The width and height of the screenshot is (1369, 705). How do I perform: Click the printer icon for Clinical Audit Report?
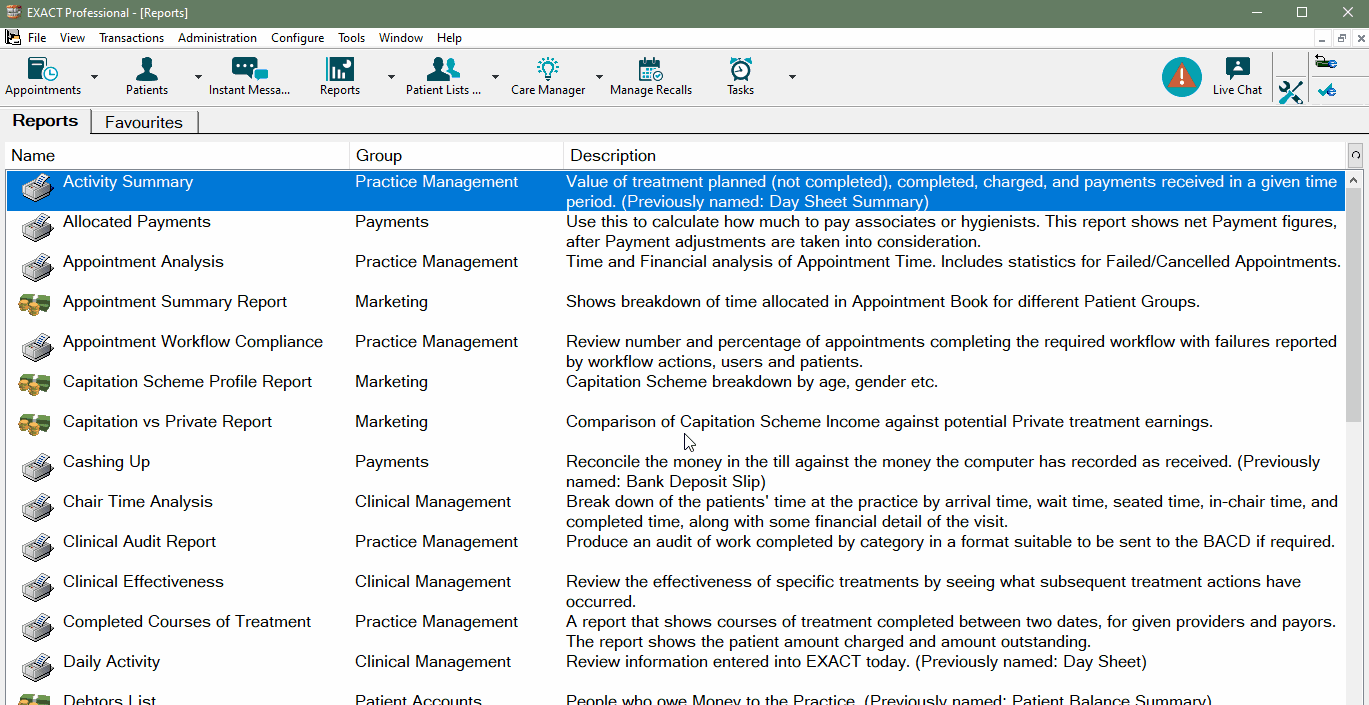[x=36, y=547]
